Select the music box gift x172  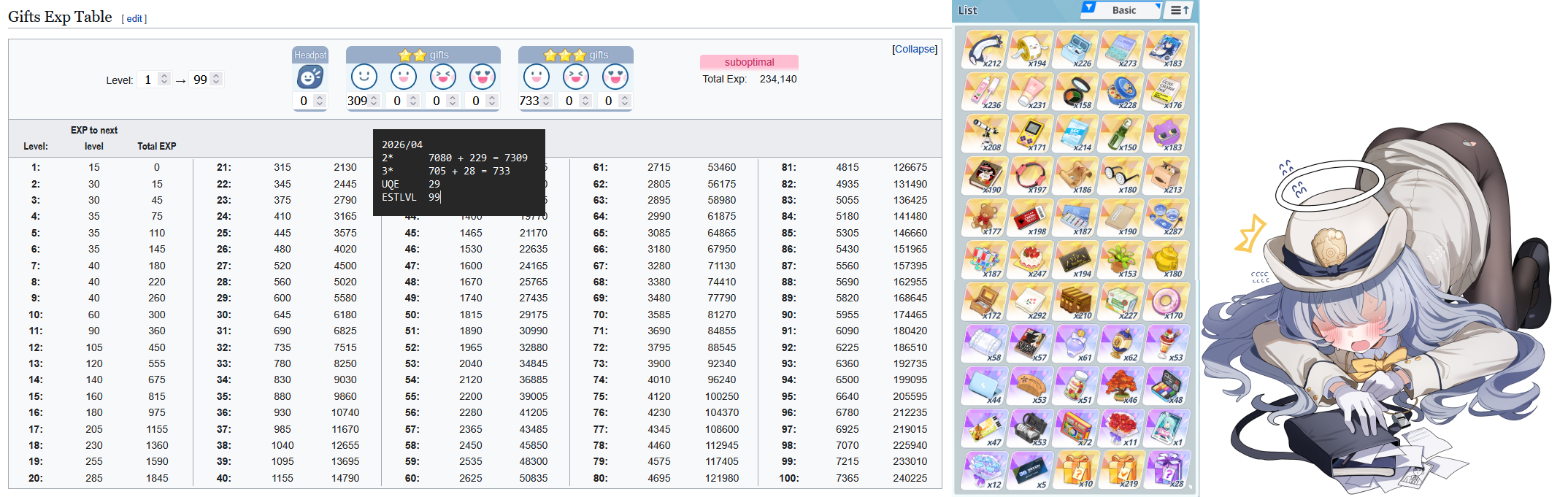985,302
